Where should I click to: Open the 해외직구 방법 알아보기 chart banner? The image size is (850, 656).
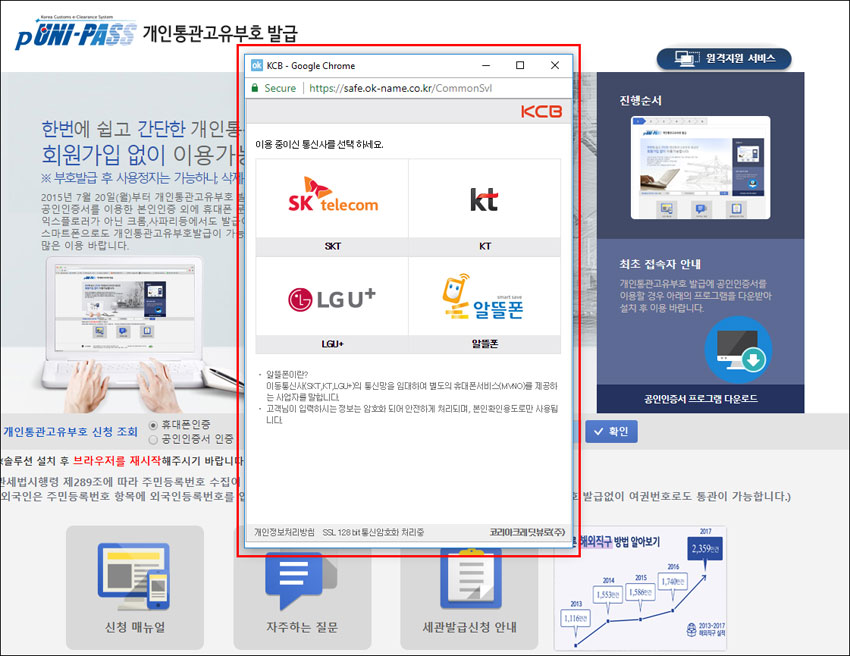click(640, 588)
